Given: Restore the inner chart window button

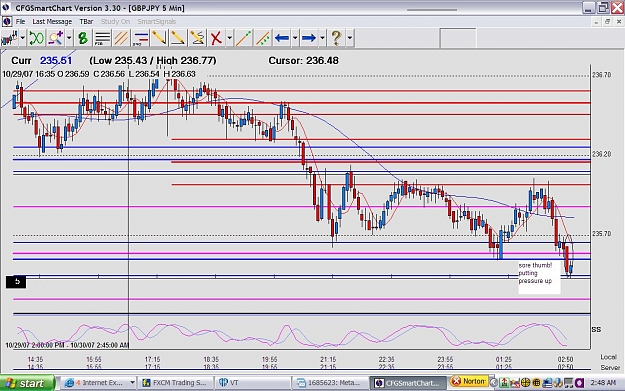Looking at the screenshot, I should point(607,22).
